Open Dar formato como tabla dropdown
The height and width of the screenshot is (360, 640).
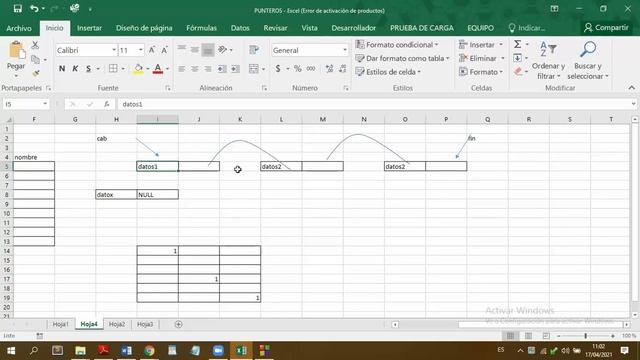pos(402,58)
